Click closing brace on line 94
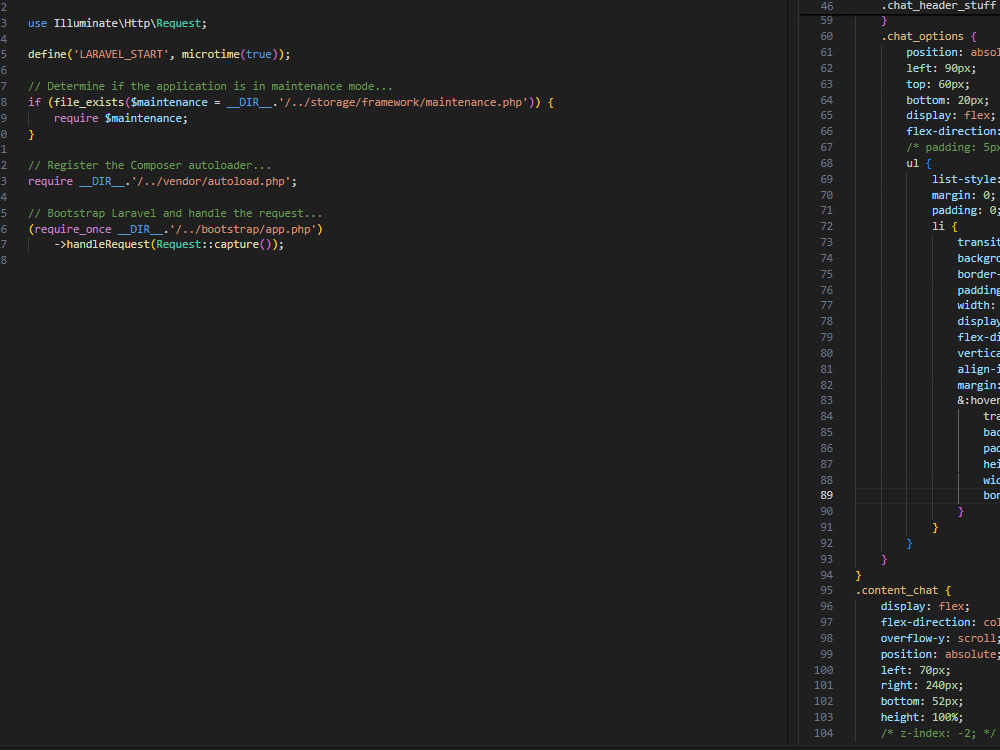The height and width of the screenshot is (750, 1000). [x=858, y=575]
